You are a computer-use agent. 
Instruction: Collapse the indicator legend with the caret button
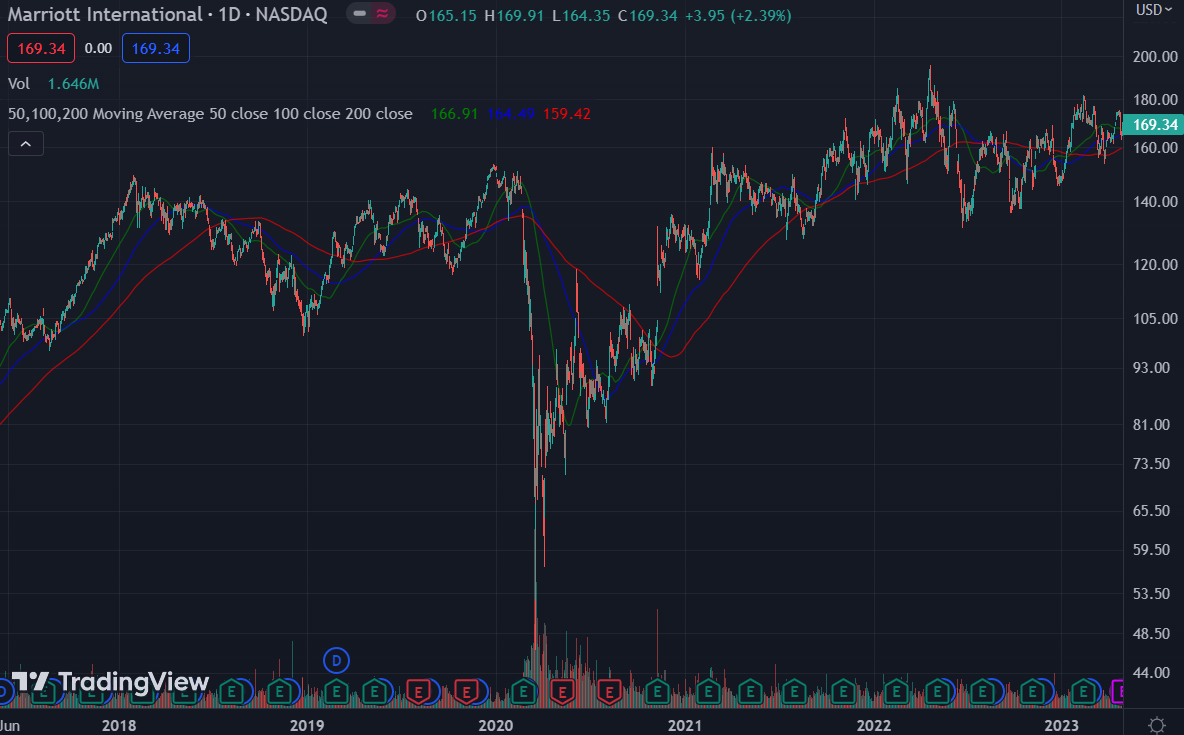click(x=26, y=144)
